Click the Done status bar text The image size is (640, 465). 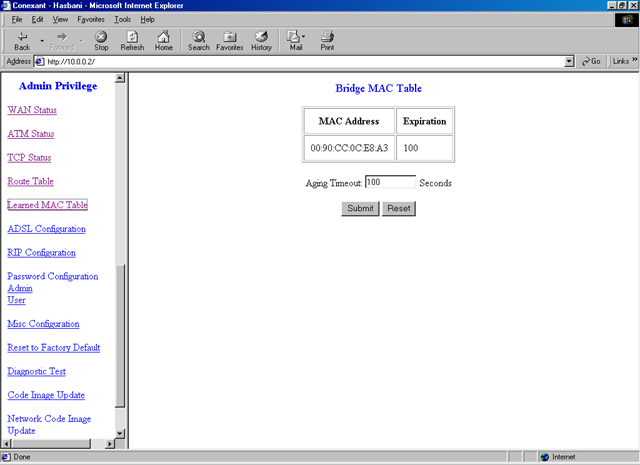pyautogui.click(x=22, y=457)
